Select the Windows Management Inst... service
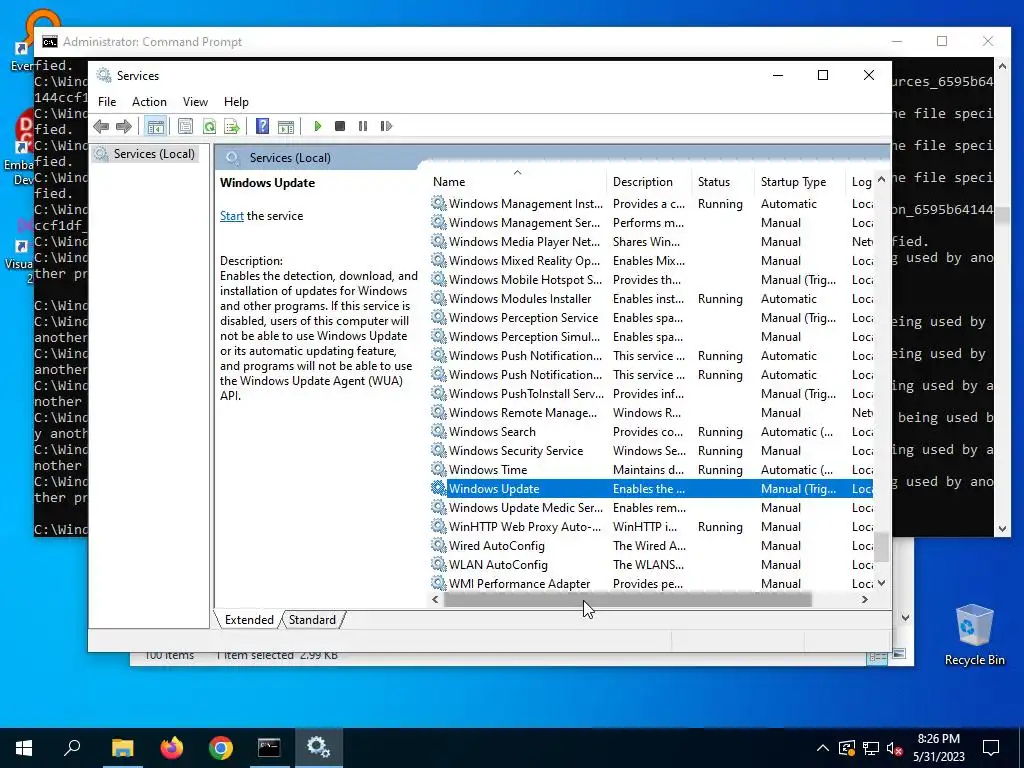The image size is (1024, 768). click(526, 204)
